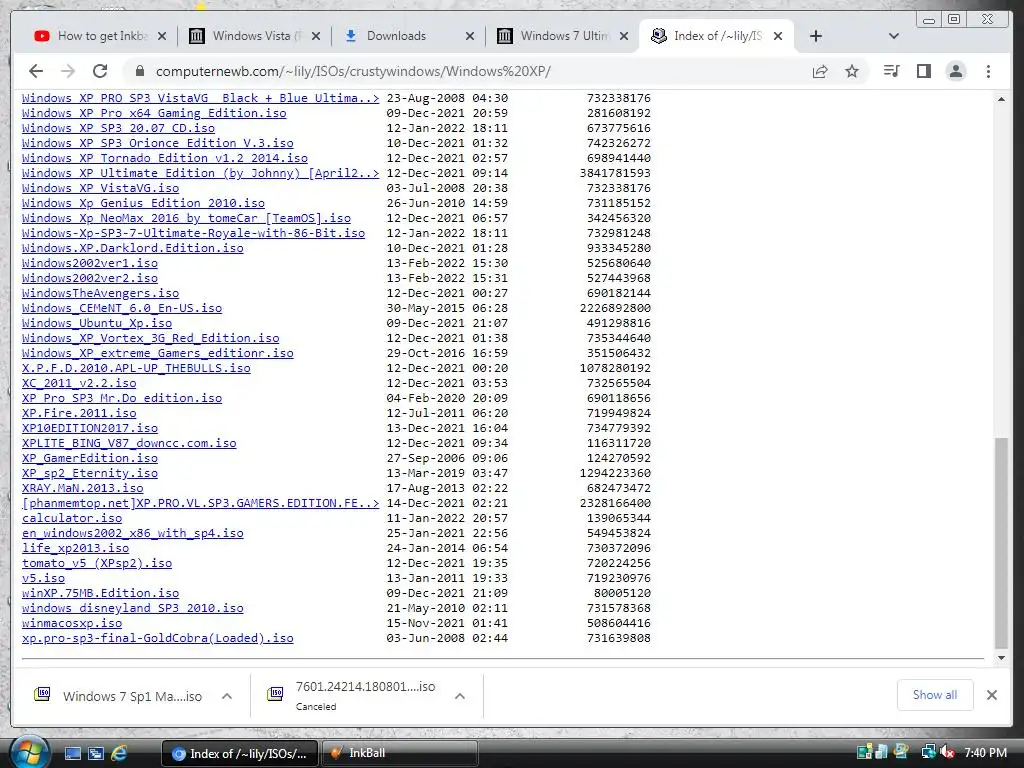Image resolution: width=1024 pixels, height=768 pixels.
Task: Close the 'How to get Inkball' tab
Action: pyautogui.click(x=162, y=37)
